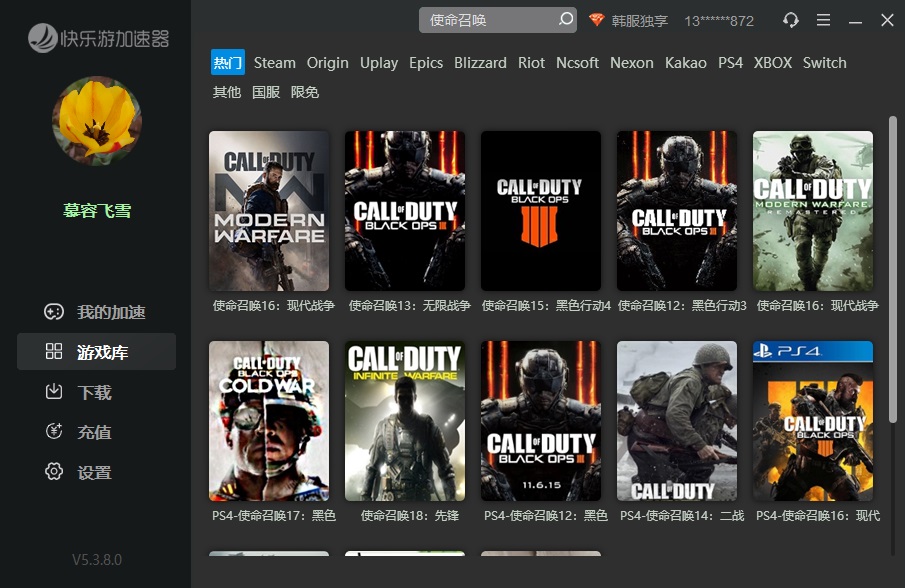Screen dimensions: 905x588
Task: Click the 我的加速 gamepad icon
Action: (54, 312)
